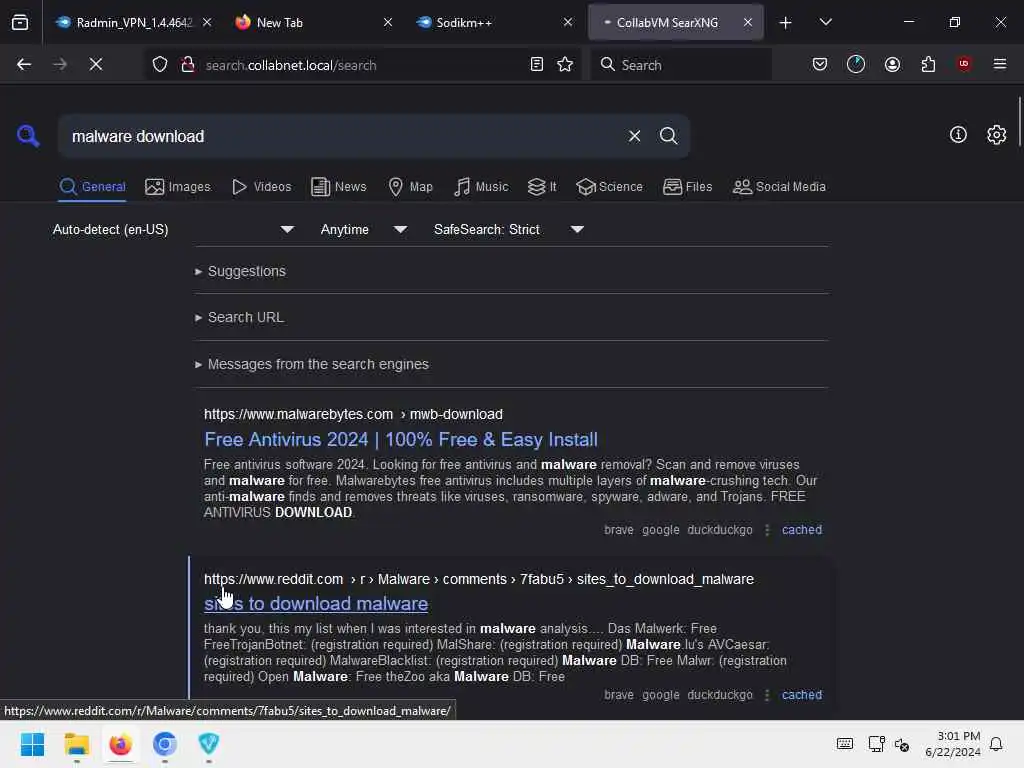Select the Map search category
The image size is (1024, 768).
click(x=410, y=187)
